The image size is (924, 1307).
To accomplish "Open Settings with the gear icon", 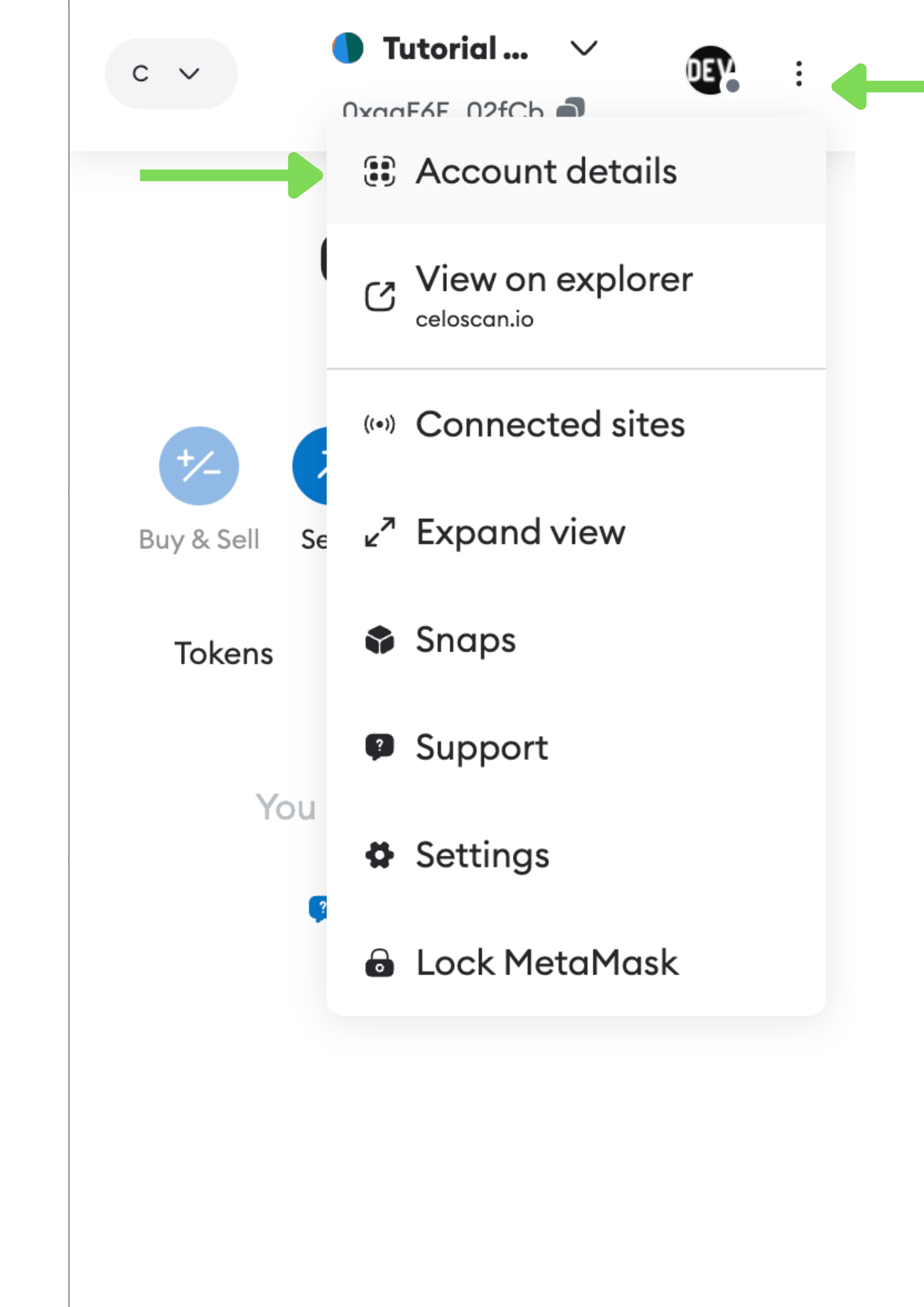I will tap(380, 855).
